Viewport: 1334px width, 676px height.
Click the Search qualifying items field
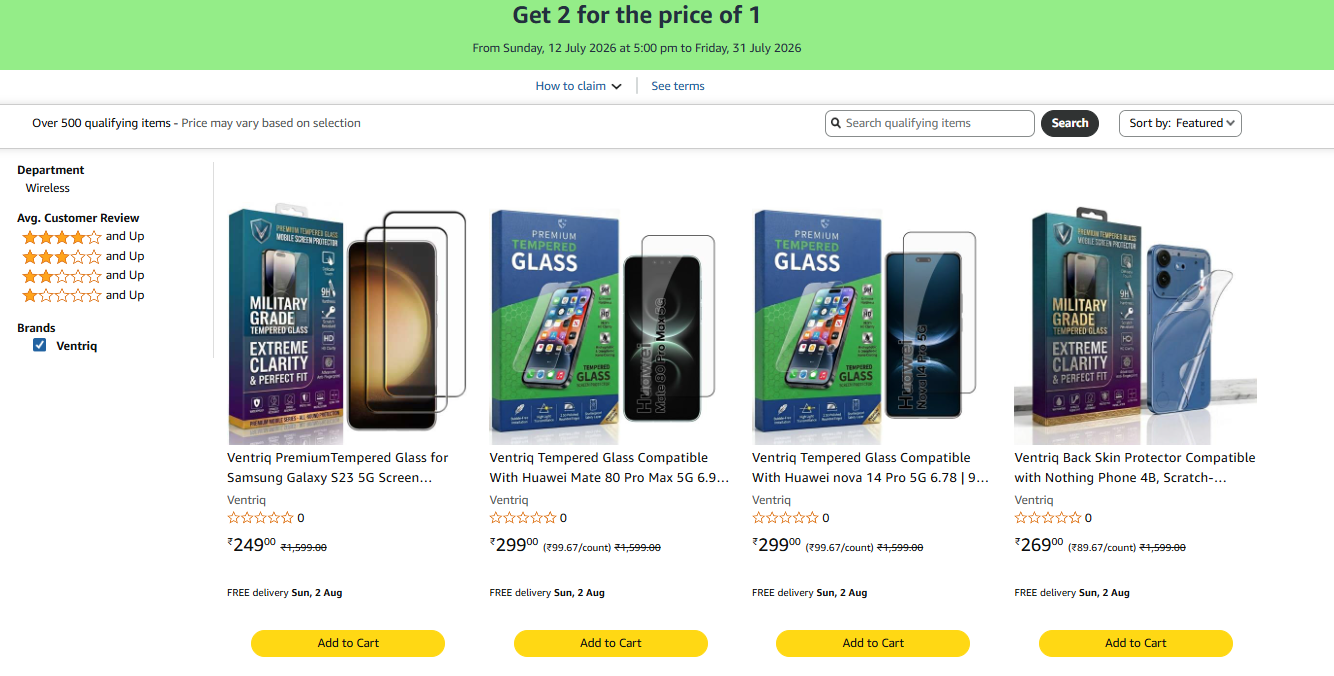click(x=930, y=123)
